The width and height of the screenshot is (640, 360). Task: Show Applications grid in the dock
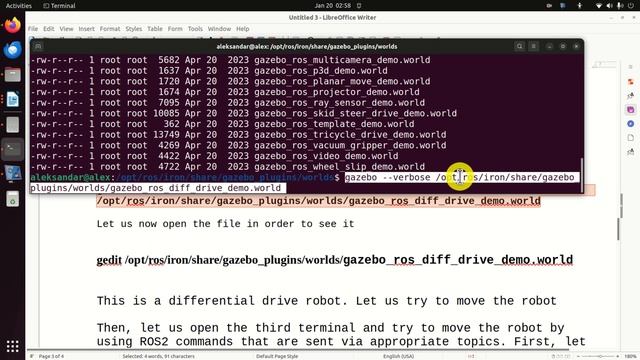(x=12, y=346)
